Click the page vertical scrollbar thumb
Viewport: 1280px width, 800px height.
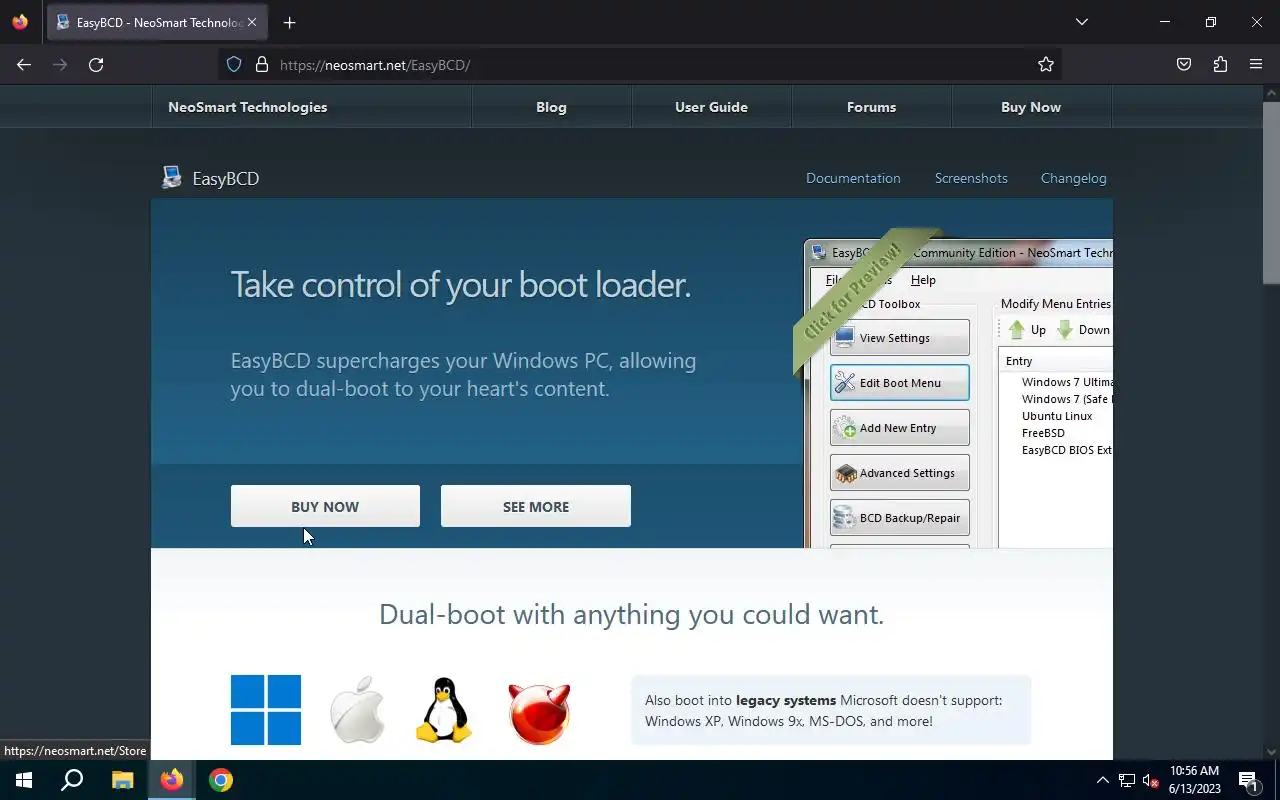click(x=1271, y=192)
